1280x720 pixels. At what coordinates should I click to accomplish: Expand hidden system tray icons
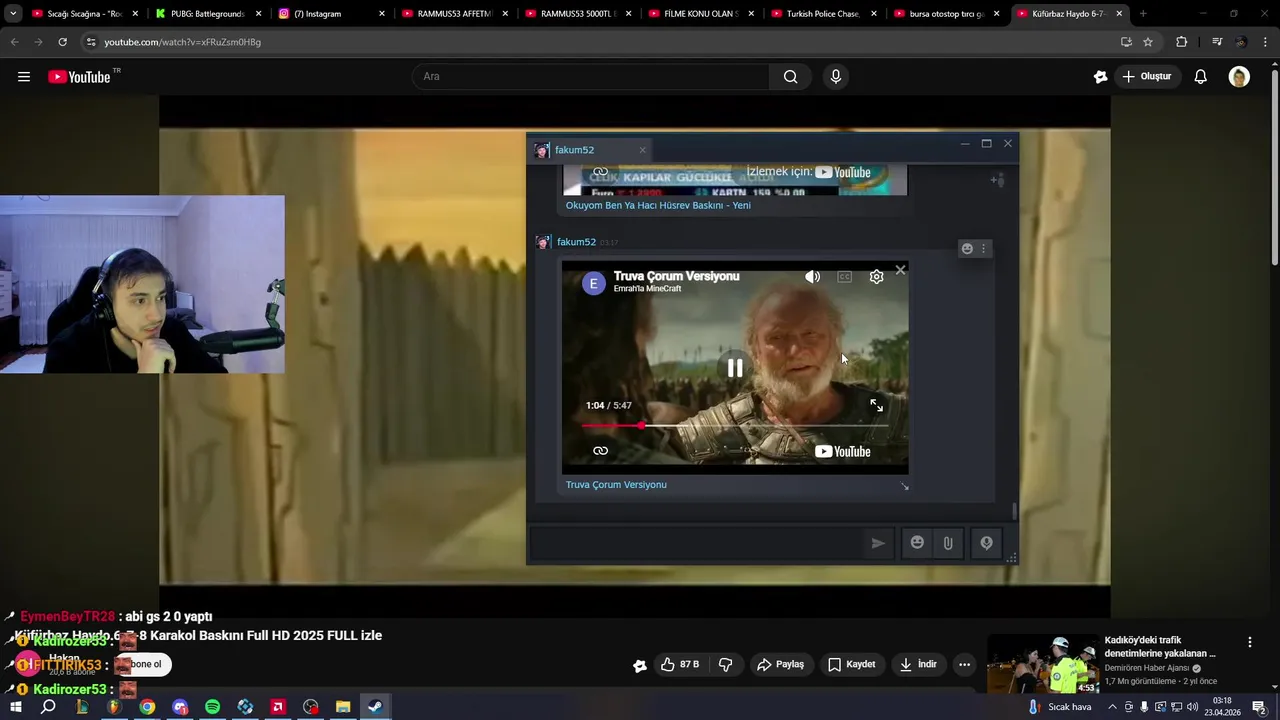1112,707
